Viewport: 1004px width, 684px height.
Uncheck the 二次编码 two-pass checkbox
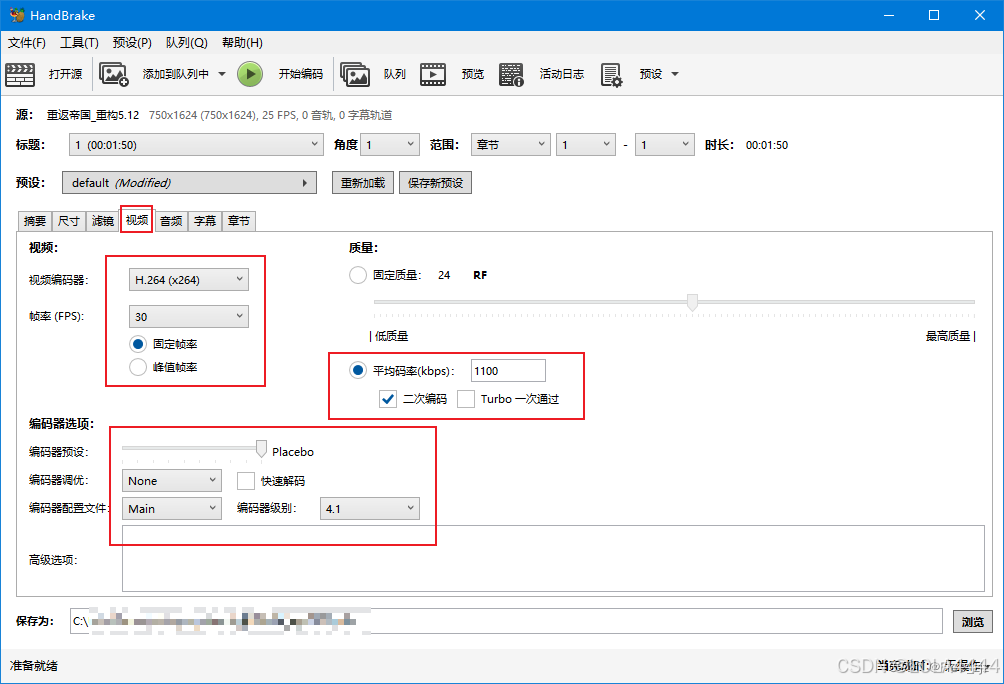point(387,399)
